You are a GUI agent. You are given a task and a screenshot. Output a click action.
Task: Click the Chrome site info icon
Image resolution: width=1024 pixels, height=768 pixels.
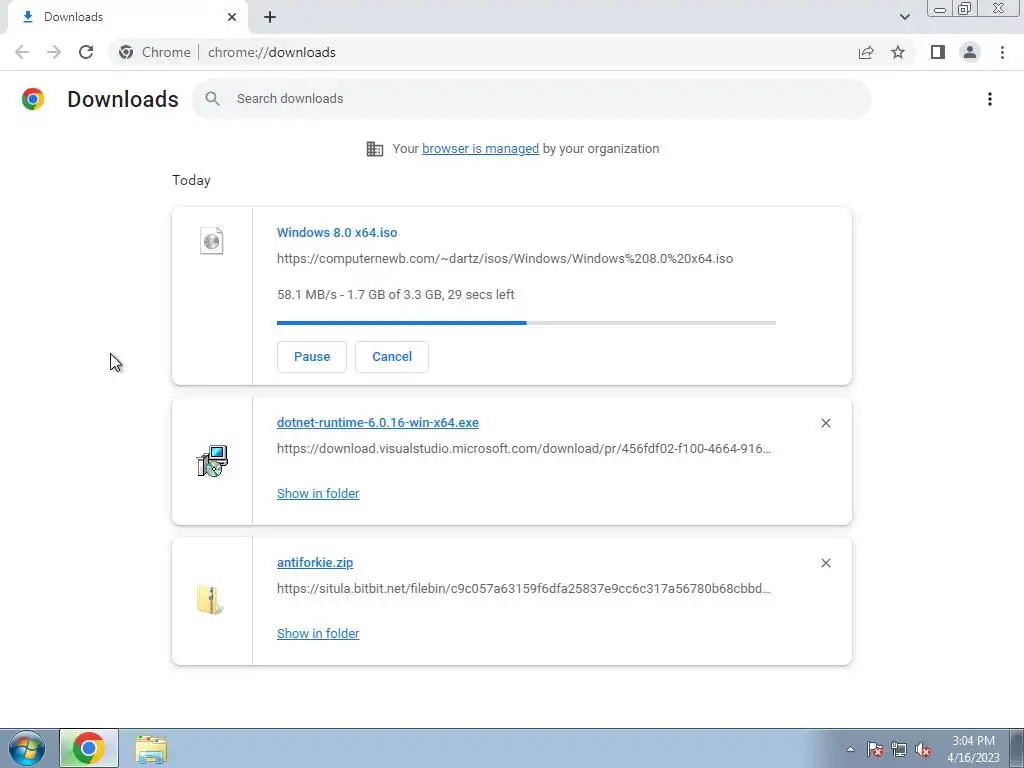(126, 52)
